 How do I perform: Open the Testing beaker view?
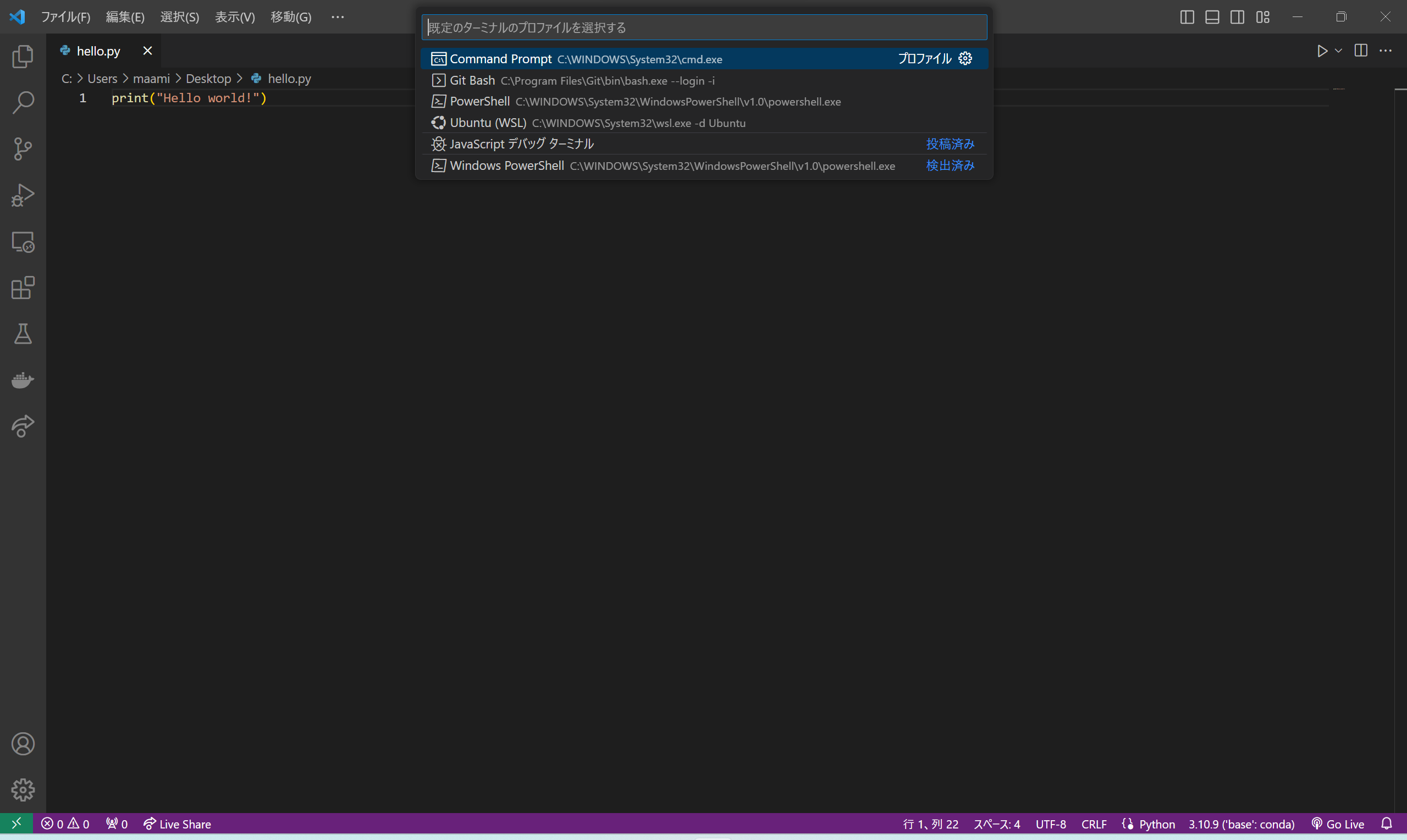pos(23,334)
